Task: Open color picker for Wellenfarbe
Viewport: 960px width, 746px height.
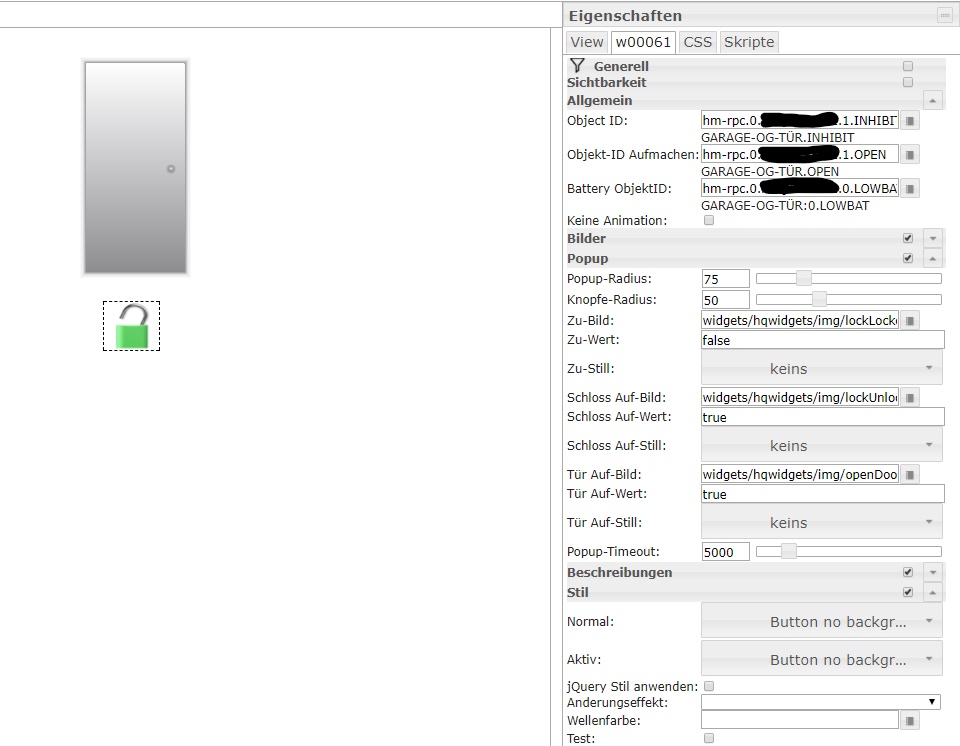Action: coord(909,720)
